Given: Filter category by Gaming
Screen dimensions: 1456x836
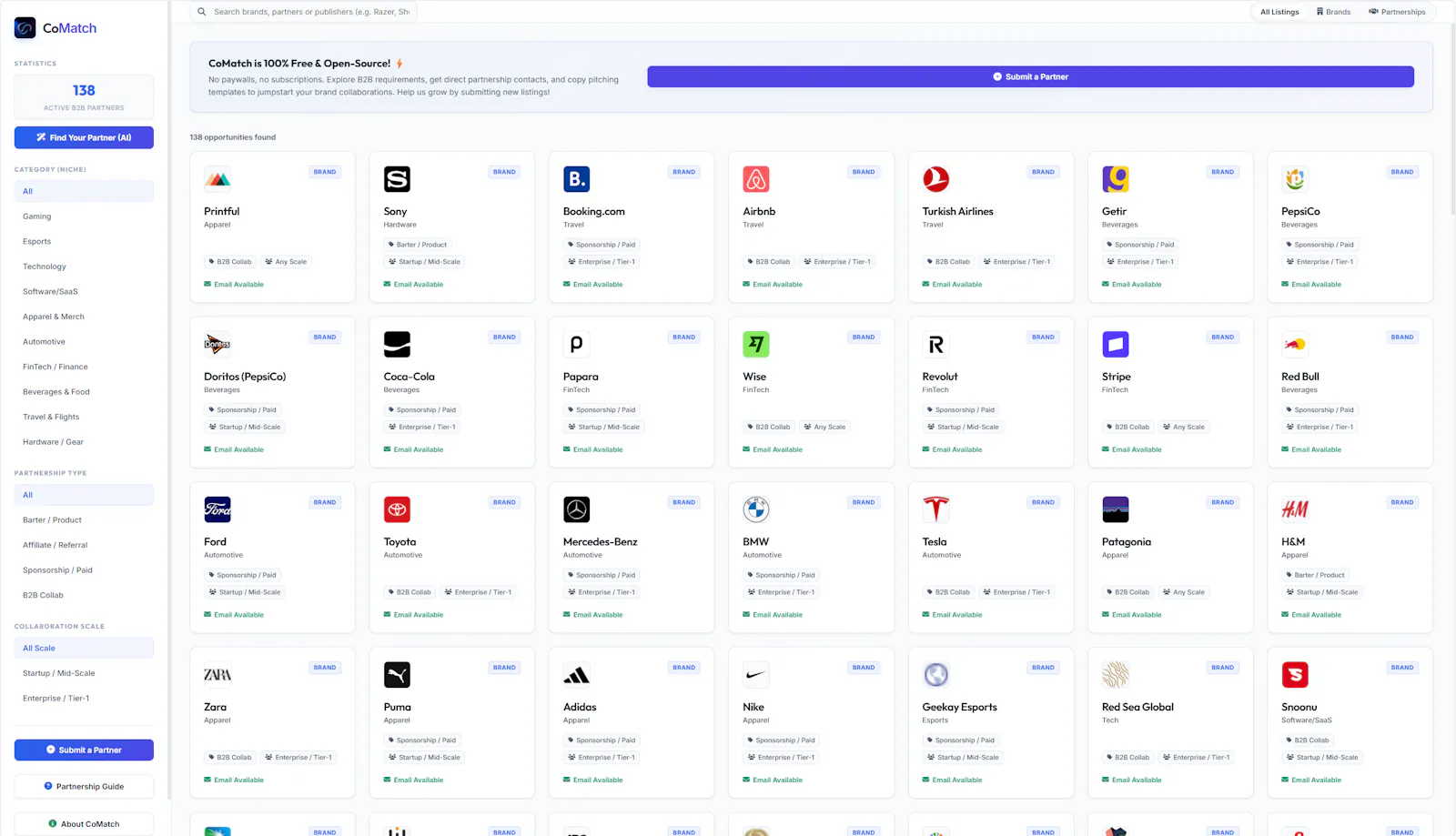Looking at the screenshot, I should coord(84,217).
